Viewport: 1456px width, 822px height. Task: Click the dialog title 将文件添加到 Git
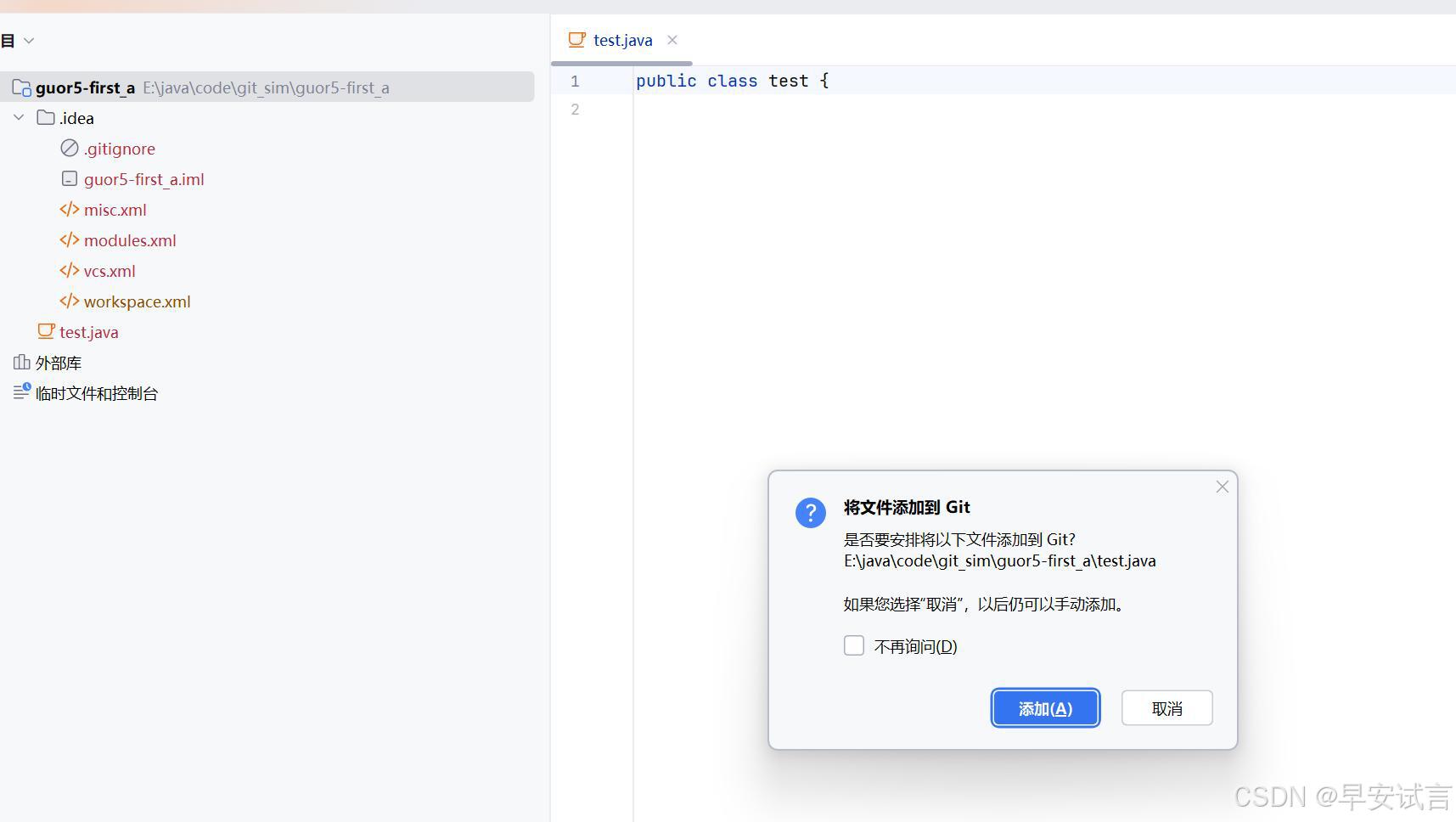[907, 507]
